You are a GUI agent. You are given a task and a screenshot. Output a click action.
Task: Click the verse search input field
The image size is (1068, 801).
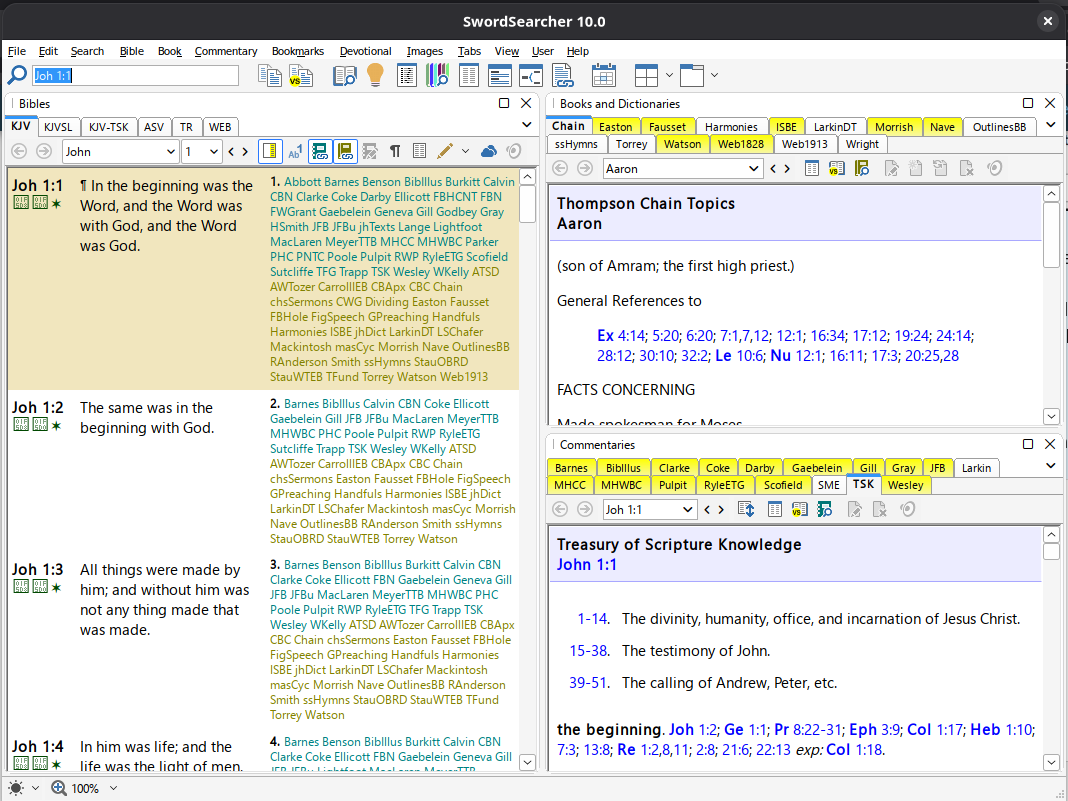pos(136,75)
